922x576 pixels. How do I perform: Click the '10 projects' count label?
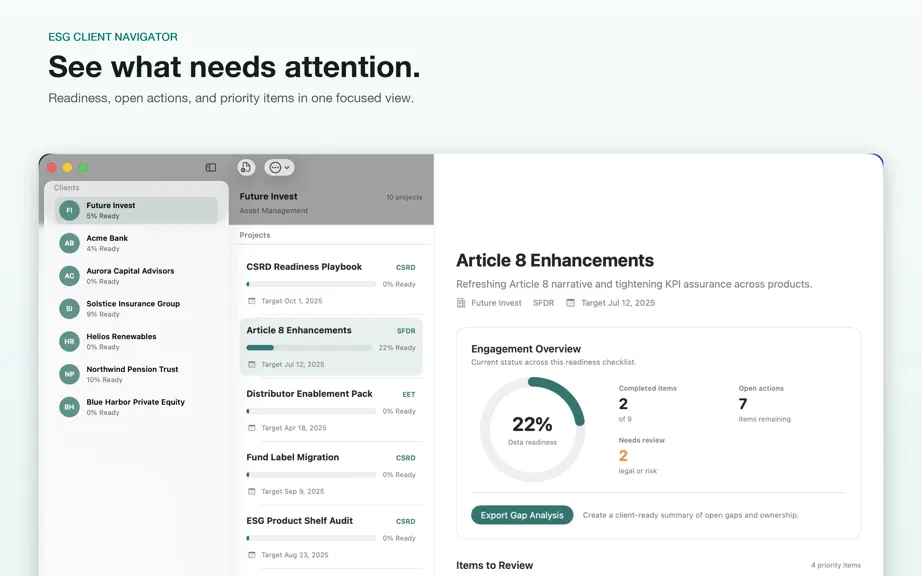click(404, 197)
